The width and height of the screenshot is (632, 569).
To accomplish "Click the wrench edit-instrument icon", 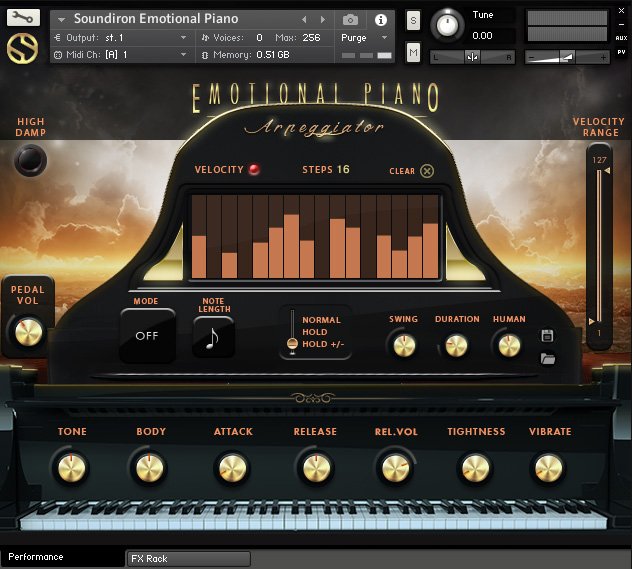I will tap(23, 18).
